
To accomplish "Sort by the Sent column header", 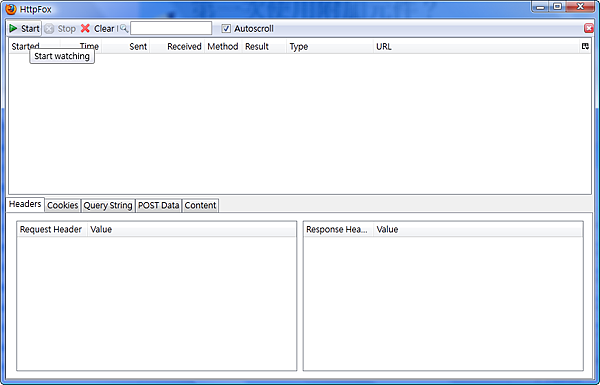I will pos(126,47).
